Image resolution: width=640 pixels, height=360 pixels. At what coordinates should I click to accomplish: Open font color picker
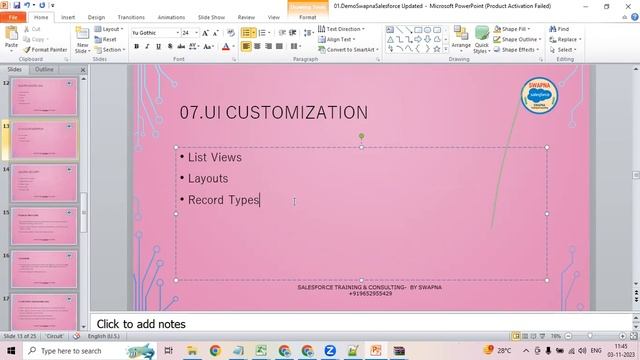click(233, 47)
